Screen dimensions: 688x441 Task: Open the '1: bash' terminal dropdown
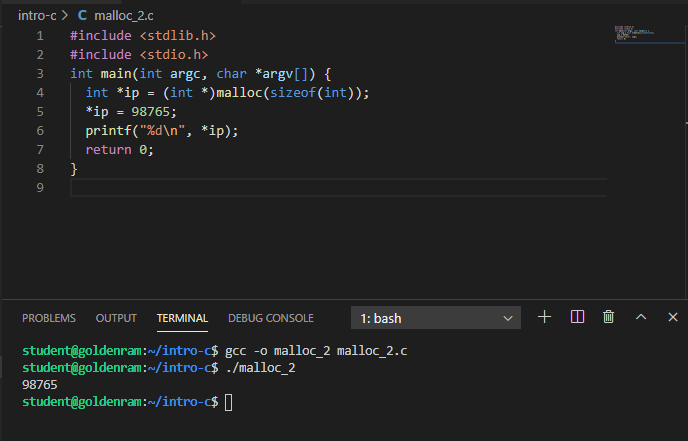point(436,318)
